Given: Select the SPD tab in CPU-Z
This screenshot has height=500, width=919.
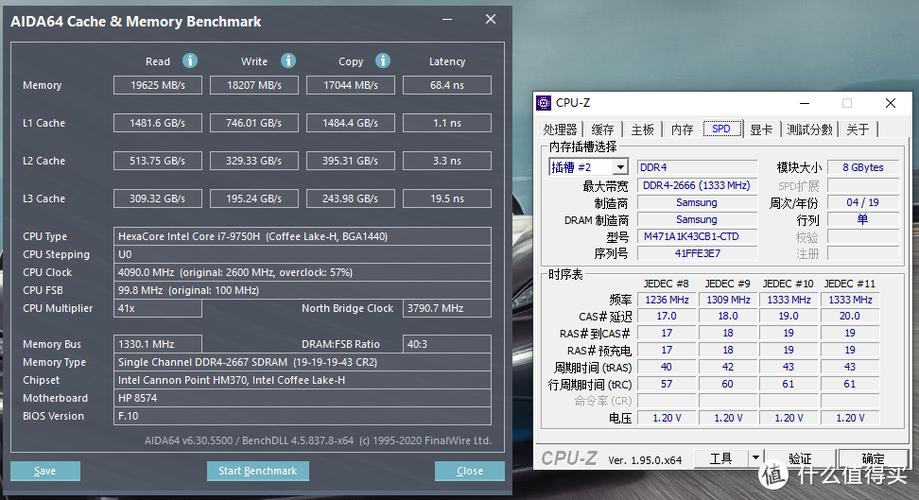Looking at the screenshot, I should click(721, 128).
